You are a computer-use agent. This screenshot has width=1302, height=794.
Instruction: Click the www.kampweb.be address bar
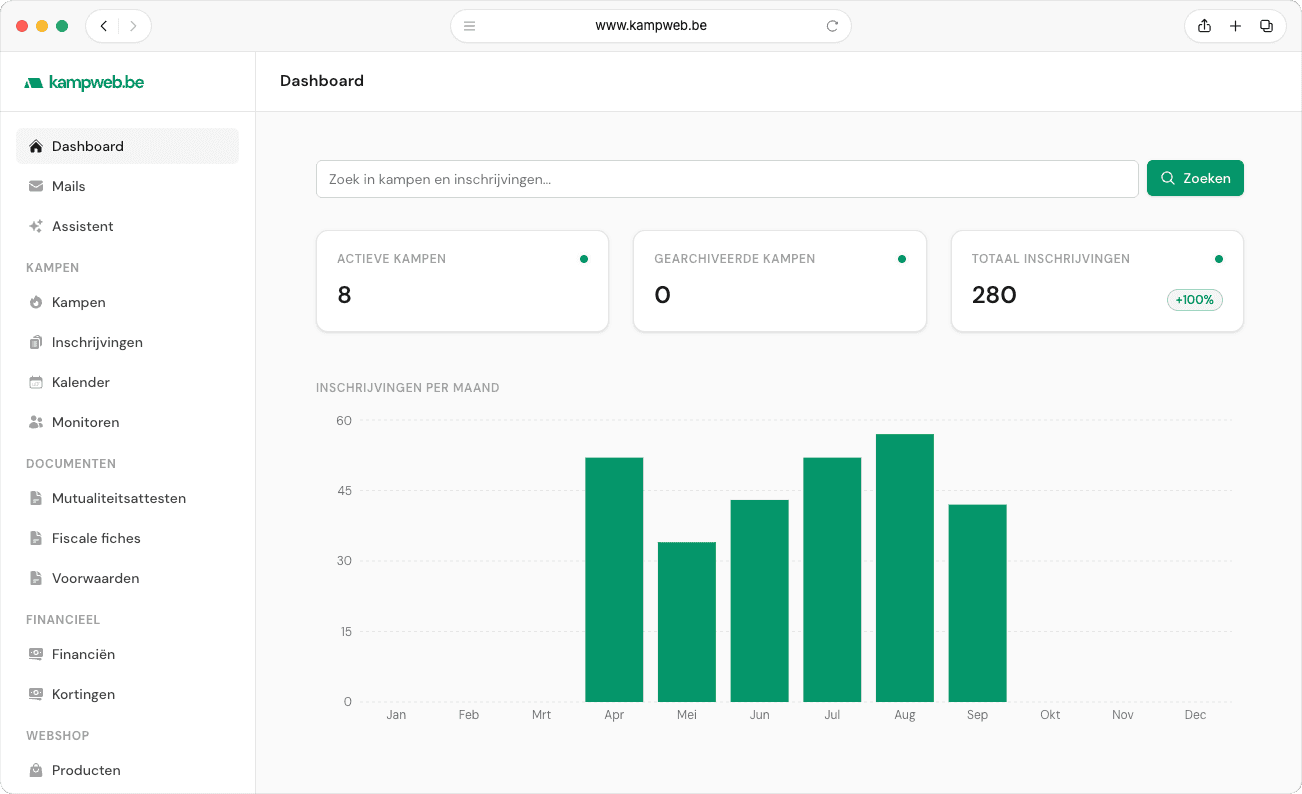coord(651,26)
